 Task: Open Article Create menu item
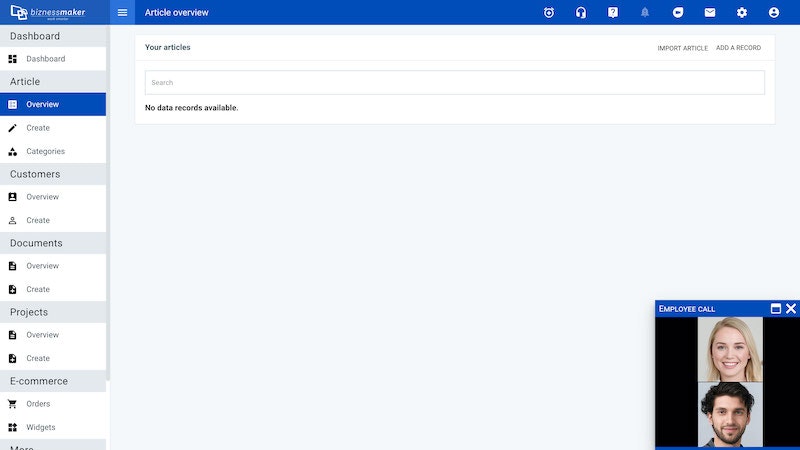coord(53,128)
